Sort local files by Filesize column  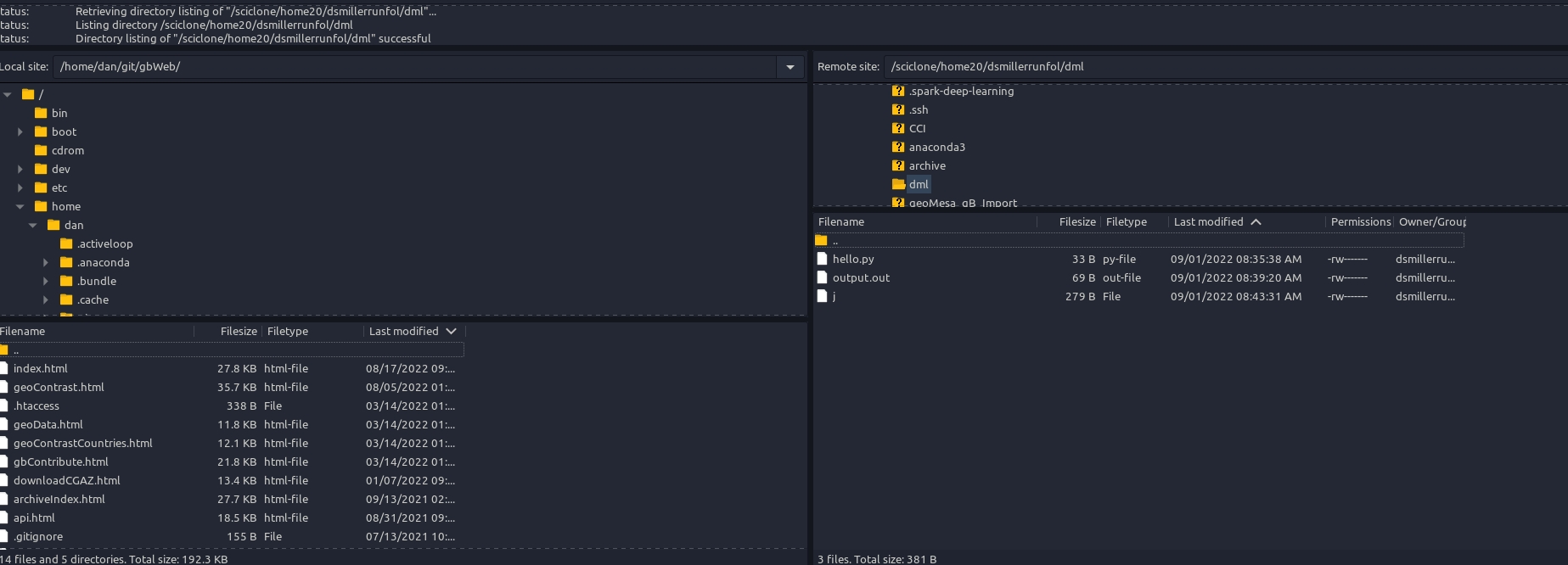click(238, 331)
